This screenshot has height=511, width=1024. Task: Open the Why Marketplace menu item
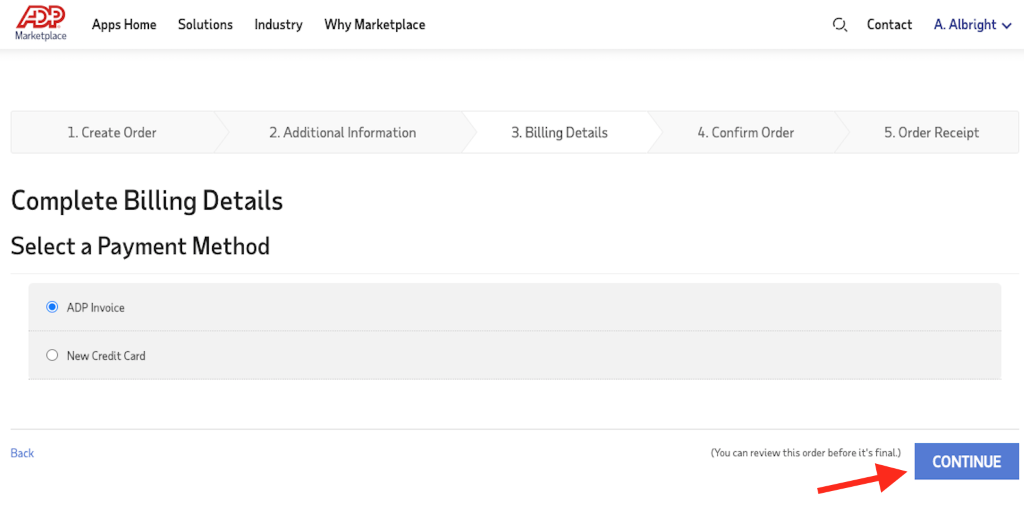pos(375,25)
